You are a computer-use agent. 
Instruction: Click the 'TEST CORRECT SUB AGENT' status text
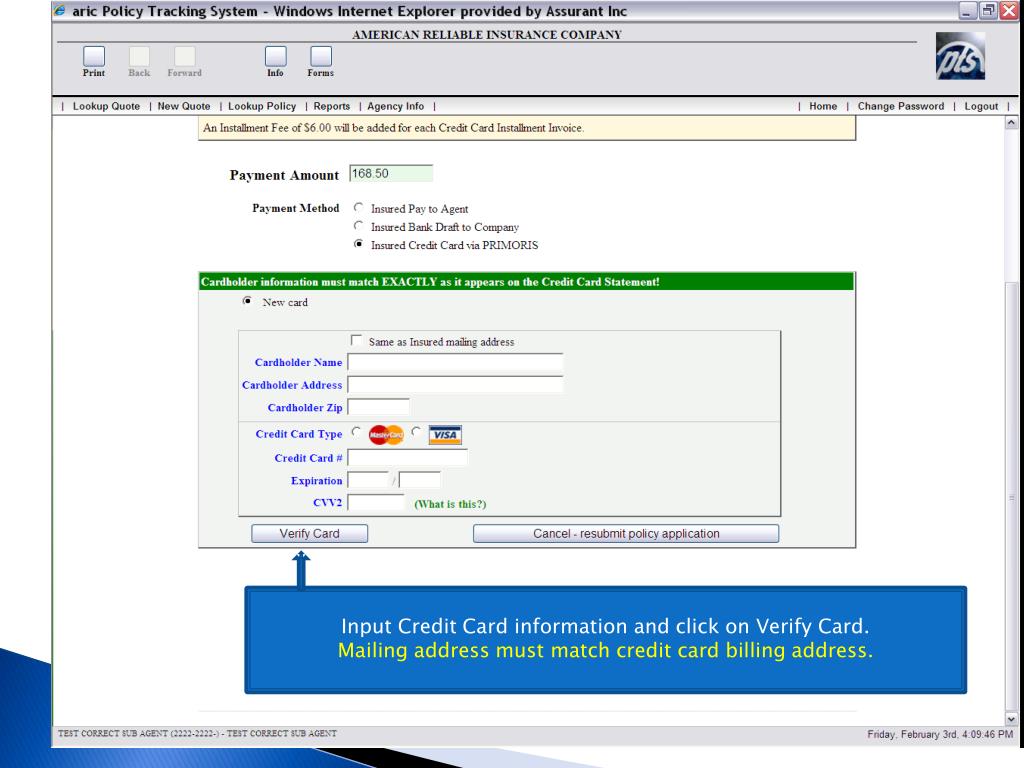point(197,733)
